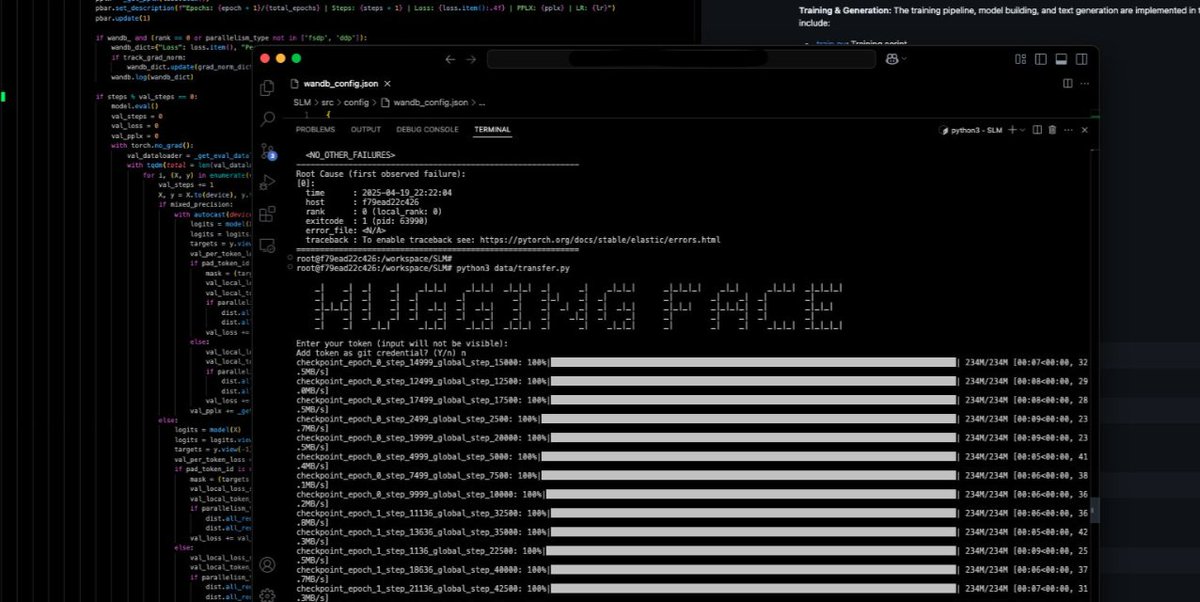Click progress bar for global_step_15000
This screenshot has height=602, width=1200.
tap(754, 363)
